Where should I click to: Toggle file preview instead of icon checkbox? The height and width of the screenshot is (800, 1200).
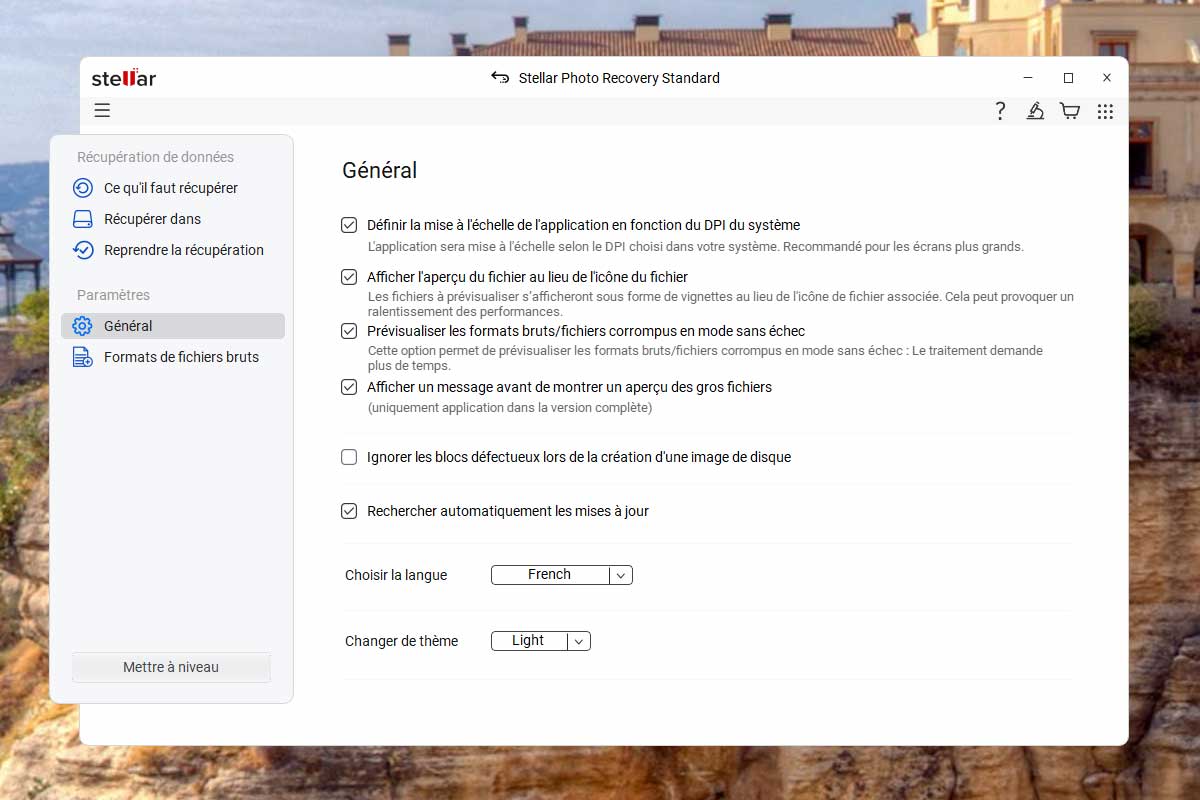tap(349, 277)
